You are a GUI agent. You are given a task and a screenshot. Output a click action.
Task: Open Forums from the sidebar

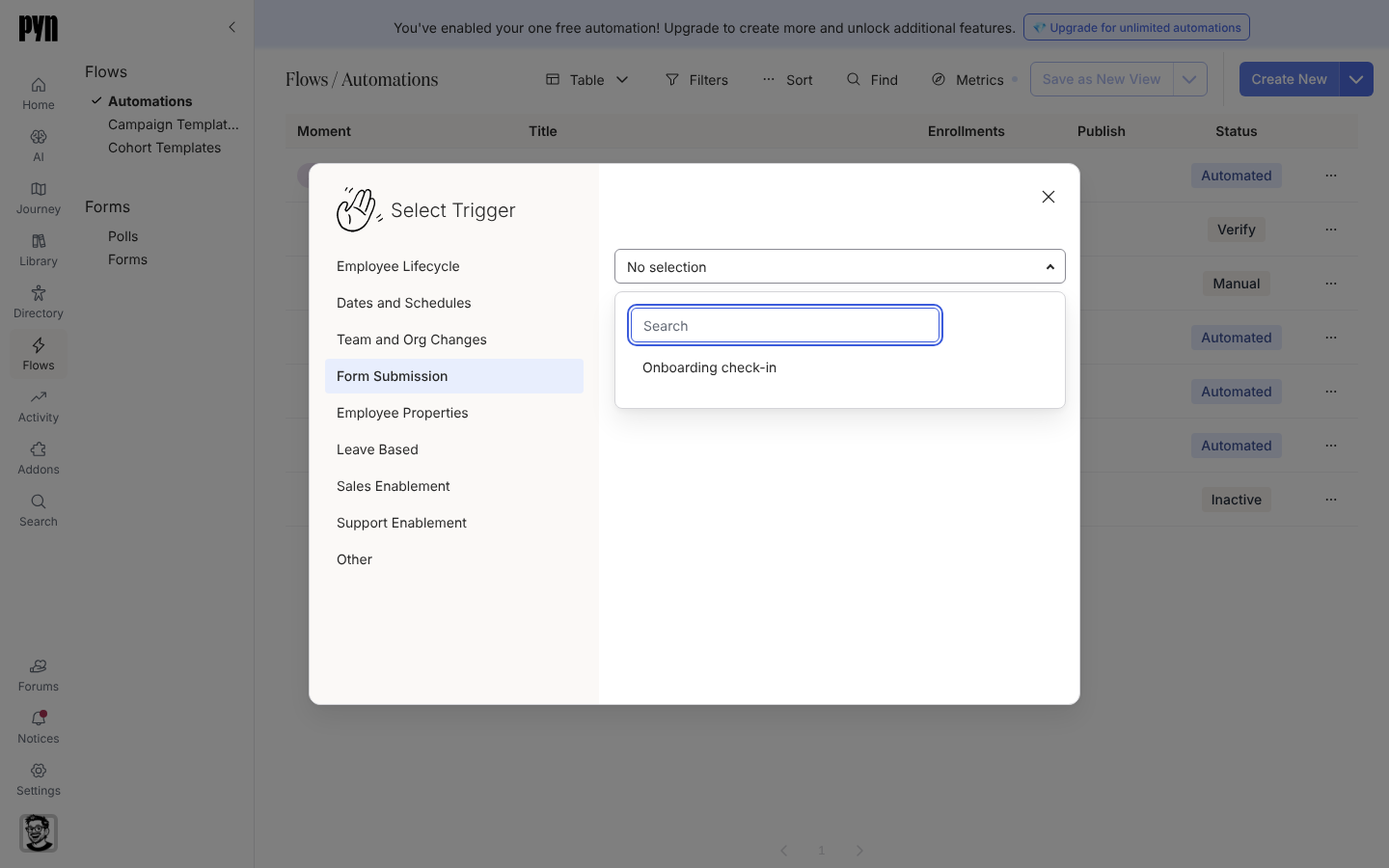(x=39, y=675)
